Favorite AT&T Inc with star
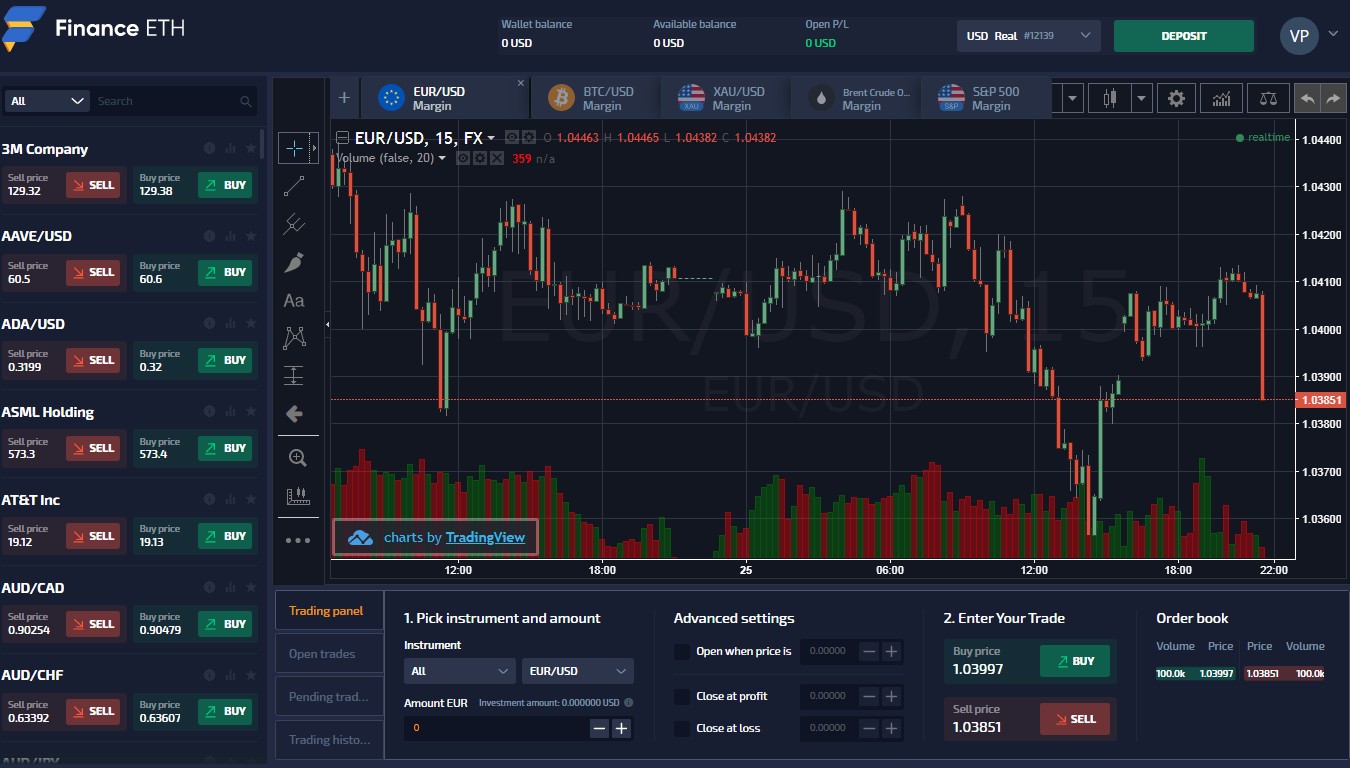 pos(250,500)
